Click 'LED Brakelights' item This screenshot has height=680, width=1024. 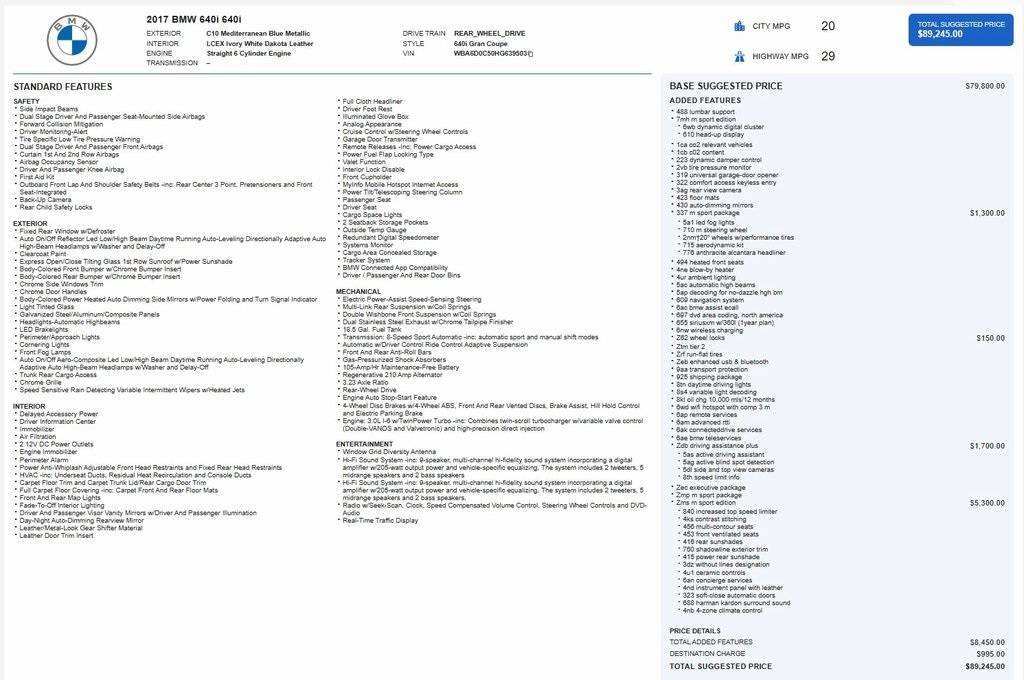coord(44,330)
